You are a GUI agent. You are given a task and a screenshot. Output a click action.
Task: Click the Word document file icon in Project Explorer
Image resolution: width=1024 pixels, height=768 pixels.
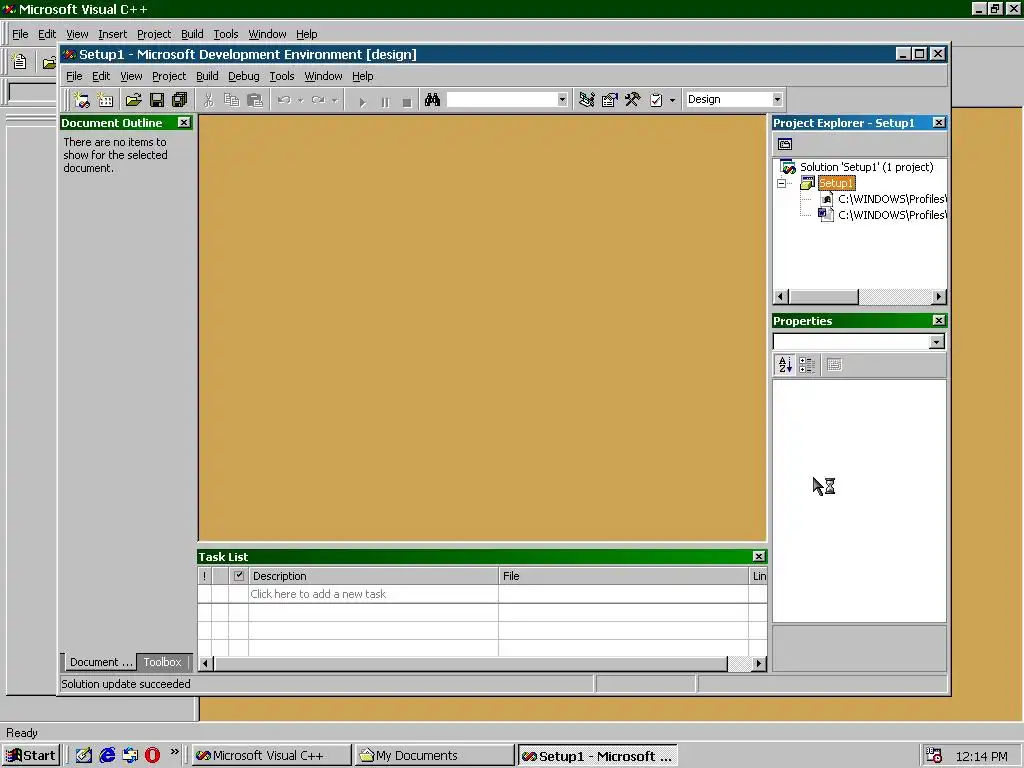click(x=825, y=215)
